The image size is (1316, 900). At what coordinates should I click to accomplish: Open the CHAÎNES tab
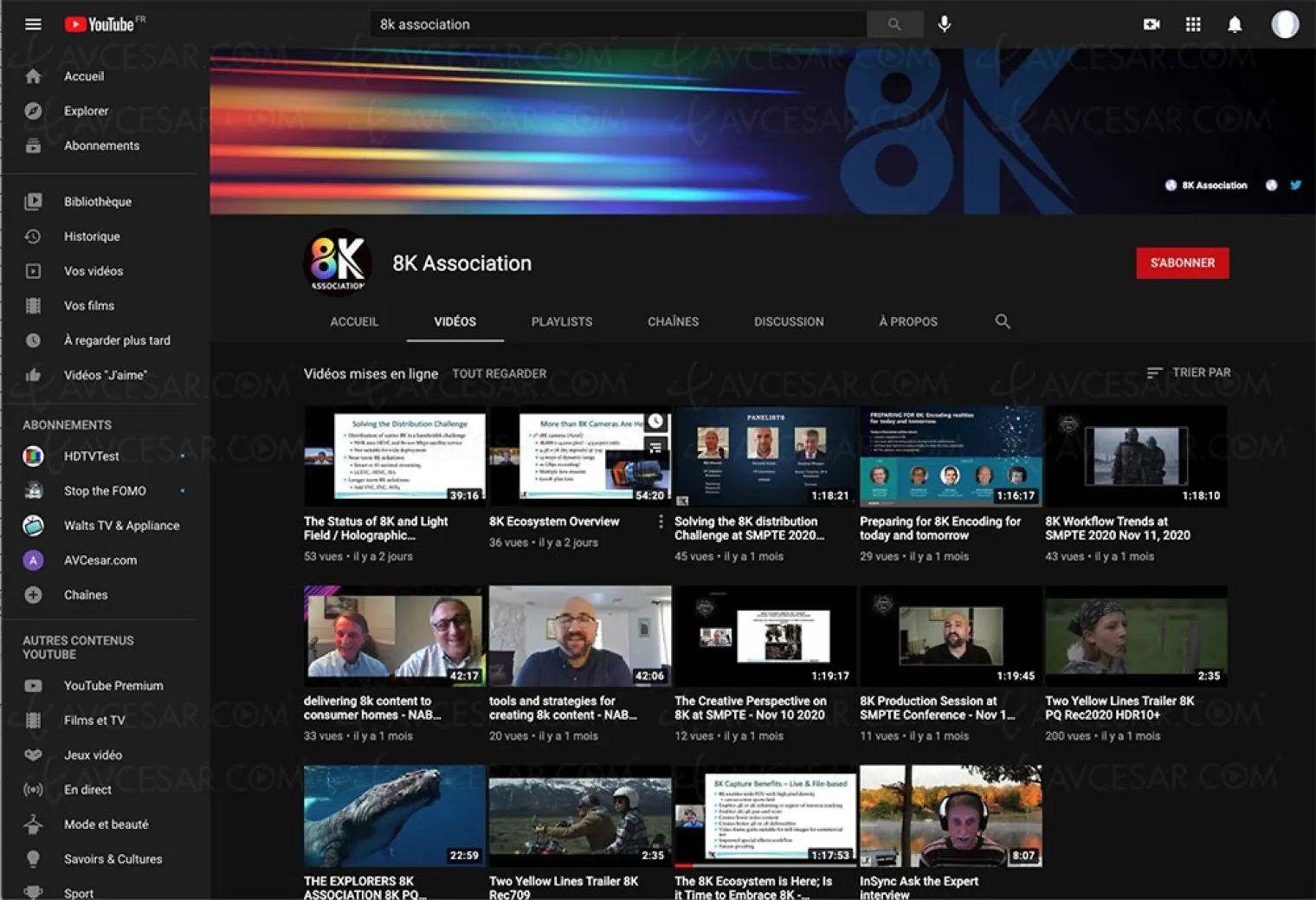[x=673, y=321]
